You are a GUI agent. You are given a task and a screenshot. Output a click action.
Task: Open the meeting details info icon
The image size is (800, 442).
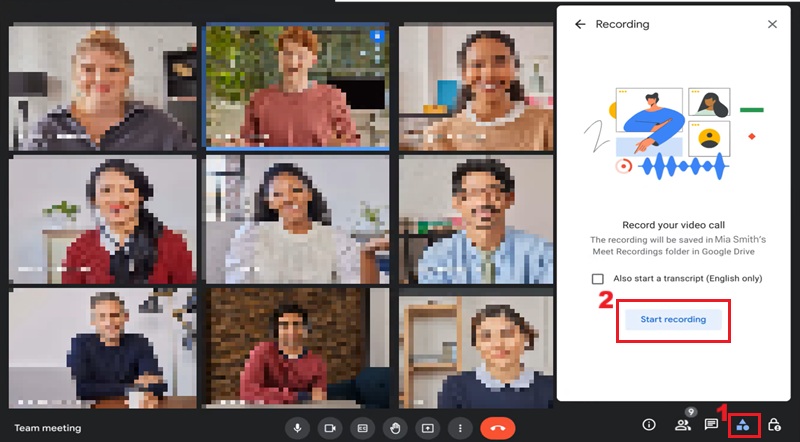coord(649,425)
